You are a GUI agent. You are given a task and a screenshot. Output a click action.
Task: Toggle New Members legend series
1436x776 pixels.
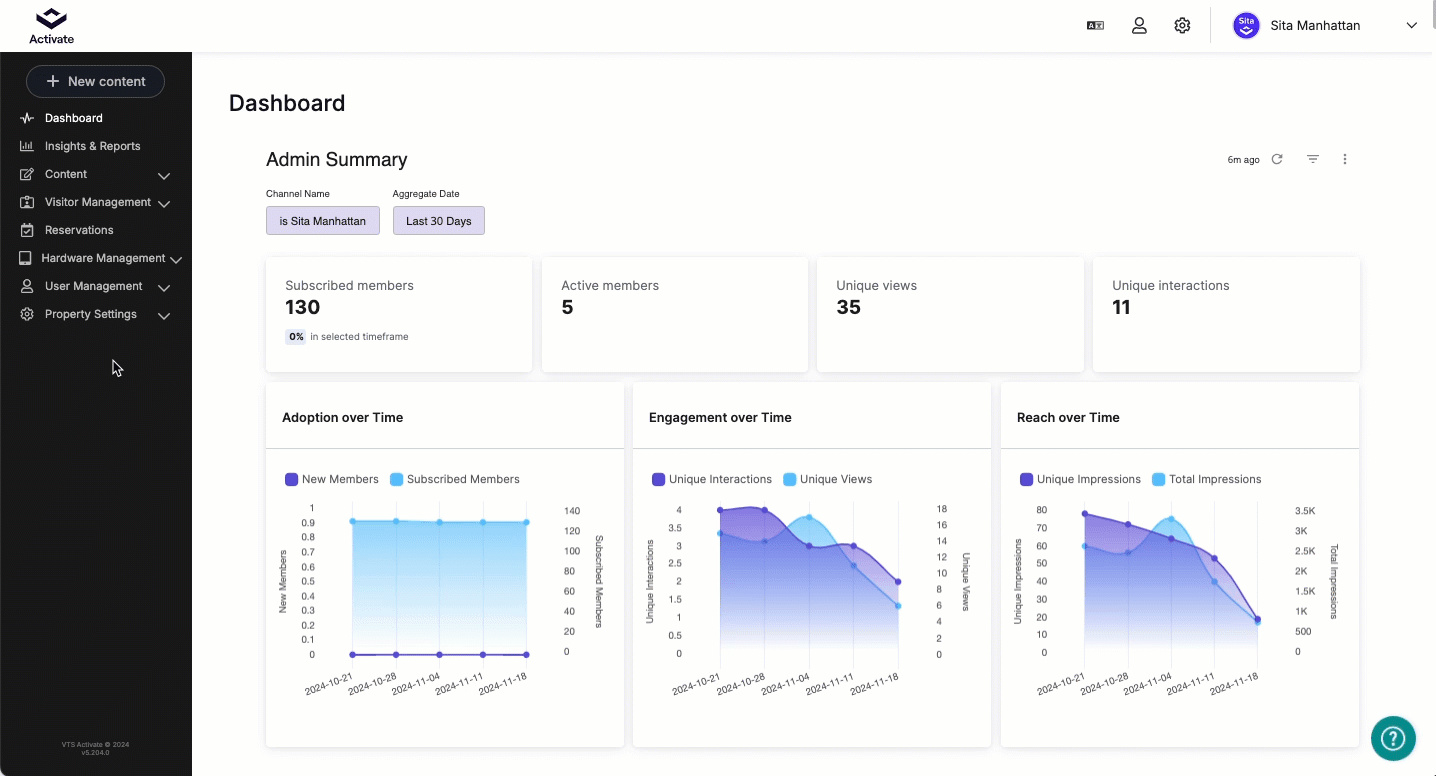(331, 479)
